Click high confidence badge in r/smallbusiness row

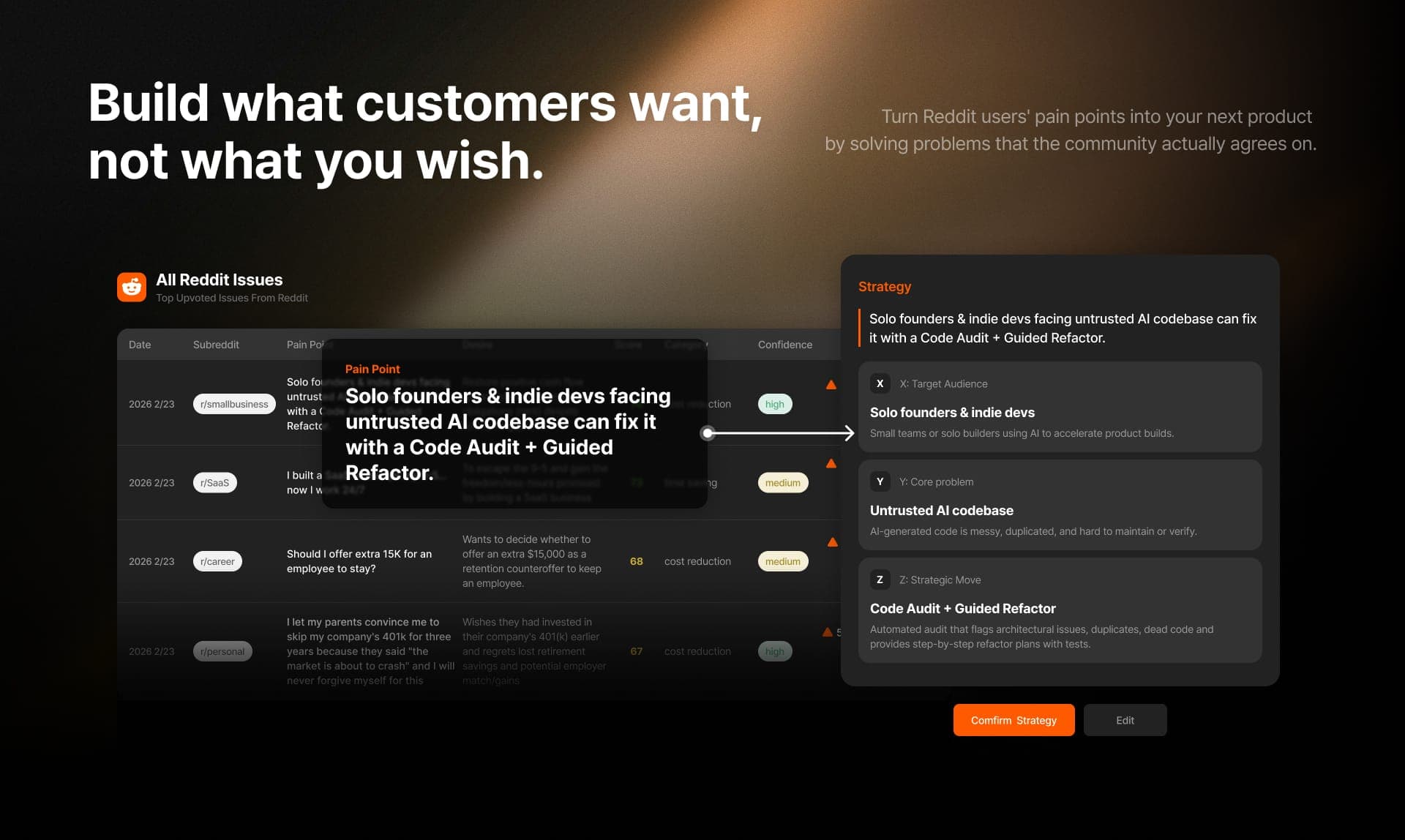coord(774,404)
